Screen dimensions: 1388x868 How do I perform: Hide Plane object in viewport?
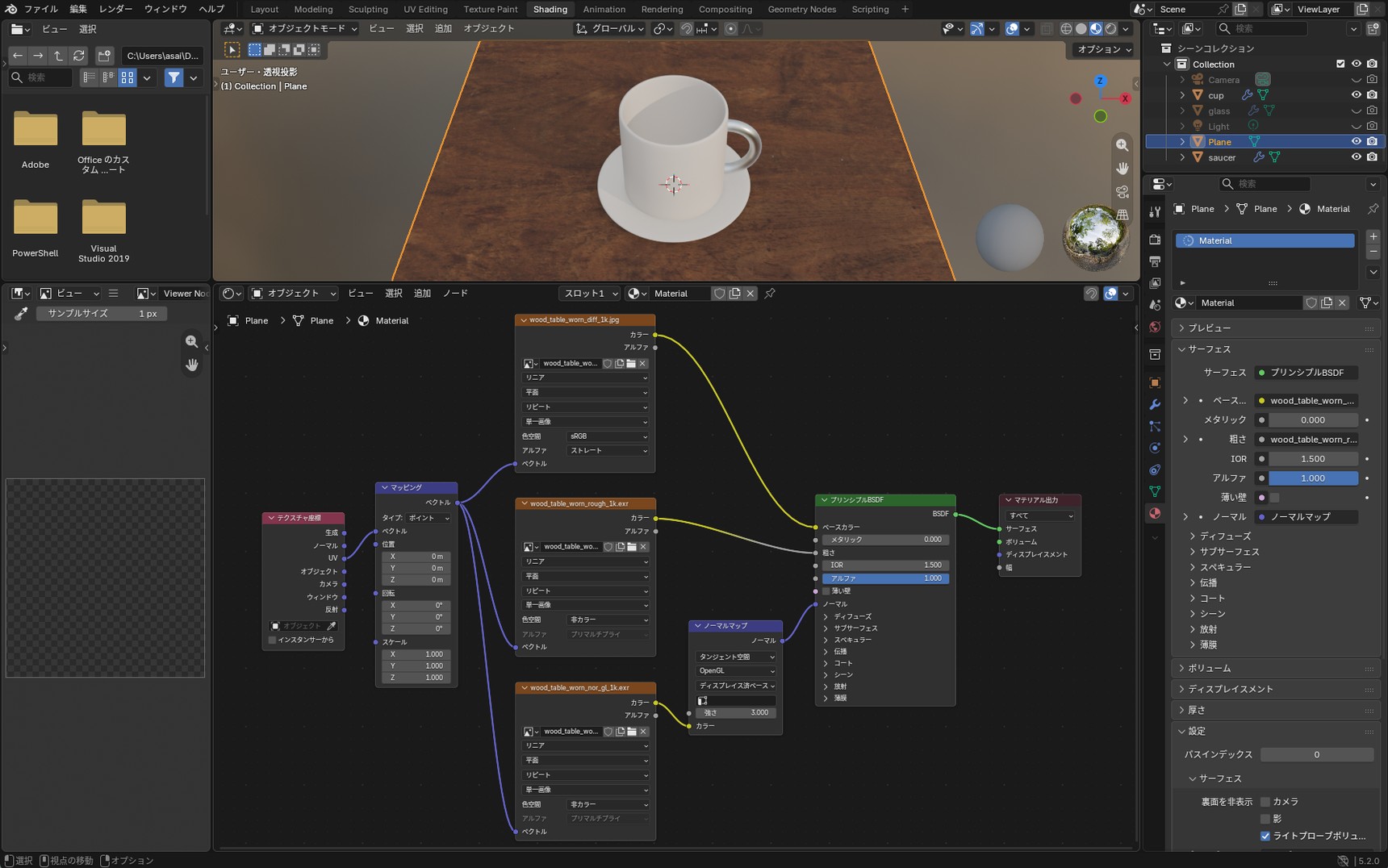point(1356,141)
